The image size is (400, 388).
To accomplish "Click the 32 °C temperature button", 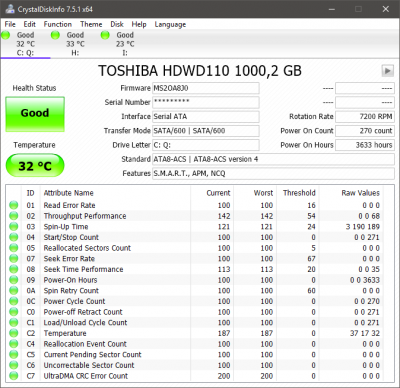I will [35, 166].
